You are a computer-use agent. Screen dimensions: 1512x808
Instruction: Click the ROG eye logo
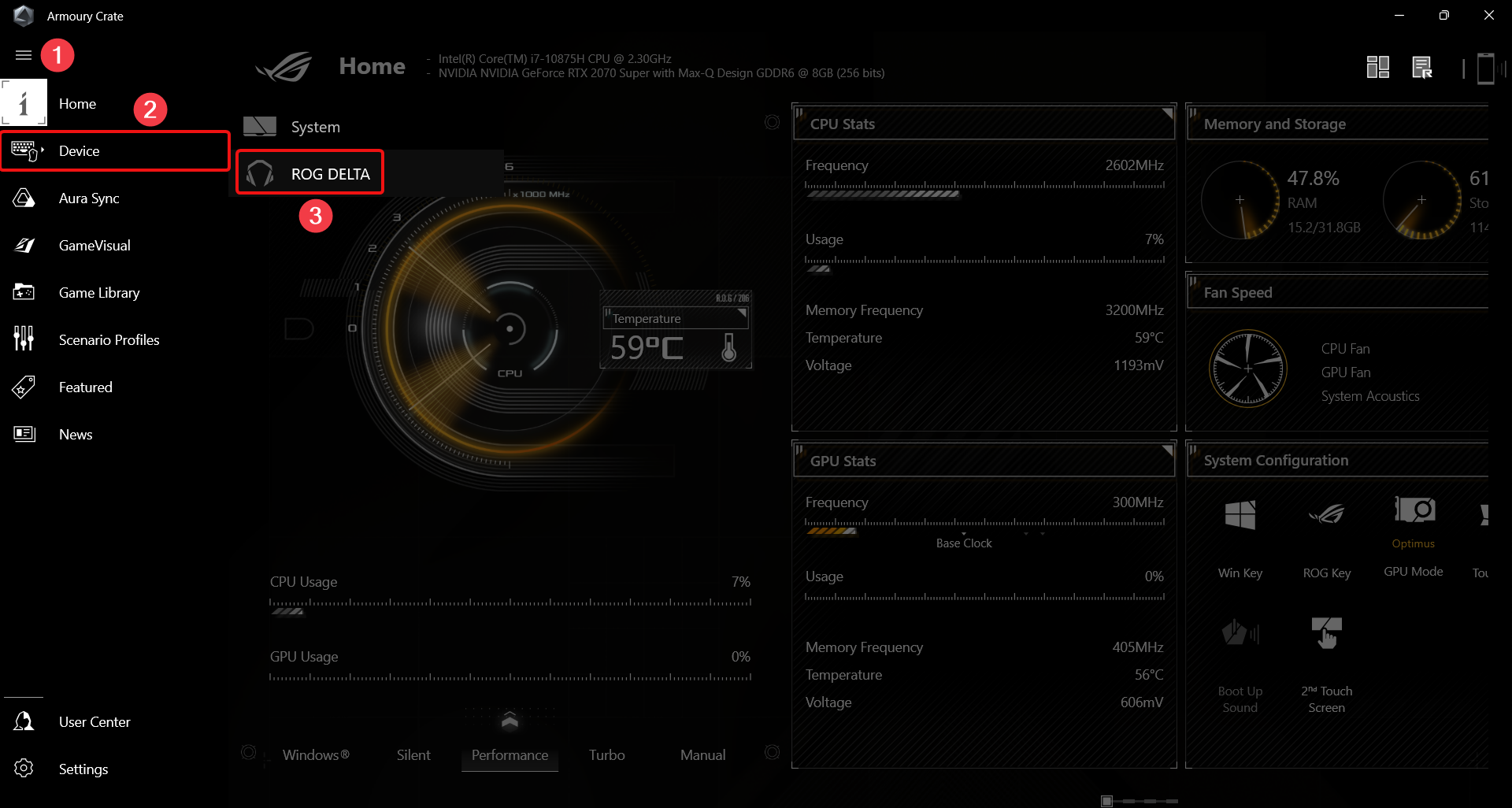click(284, 67)
